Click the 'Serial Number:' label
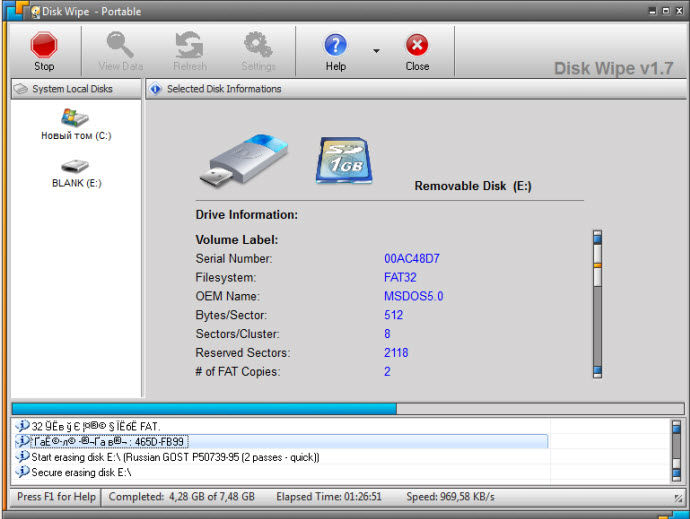 [234, 258]
